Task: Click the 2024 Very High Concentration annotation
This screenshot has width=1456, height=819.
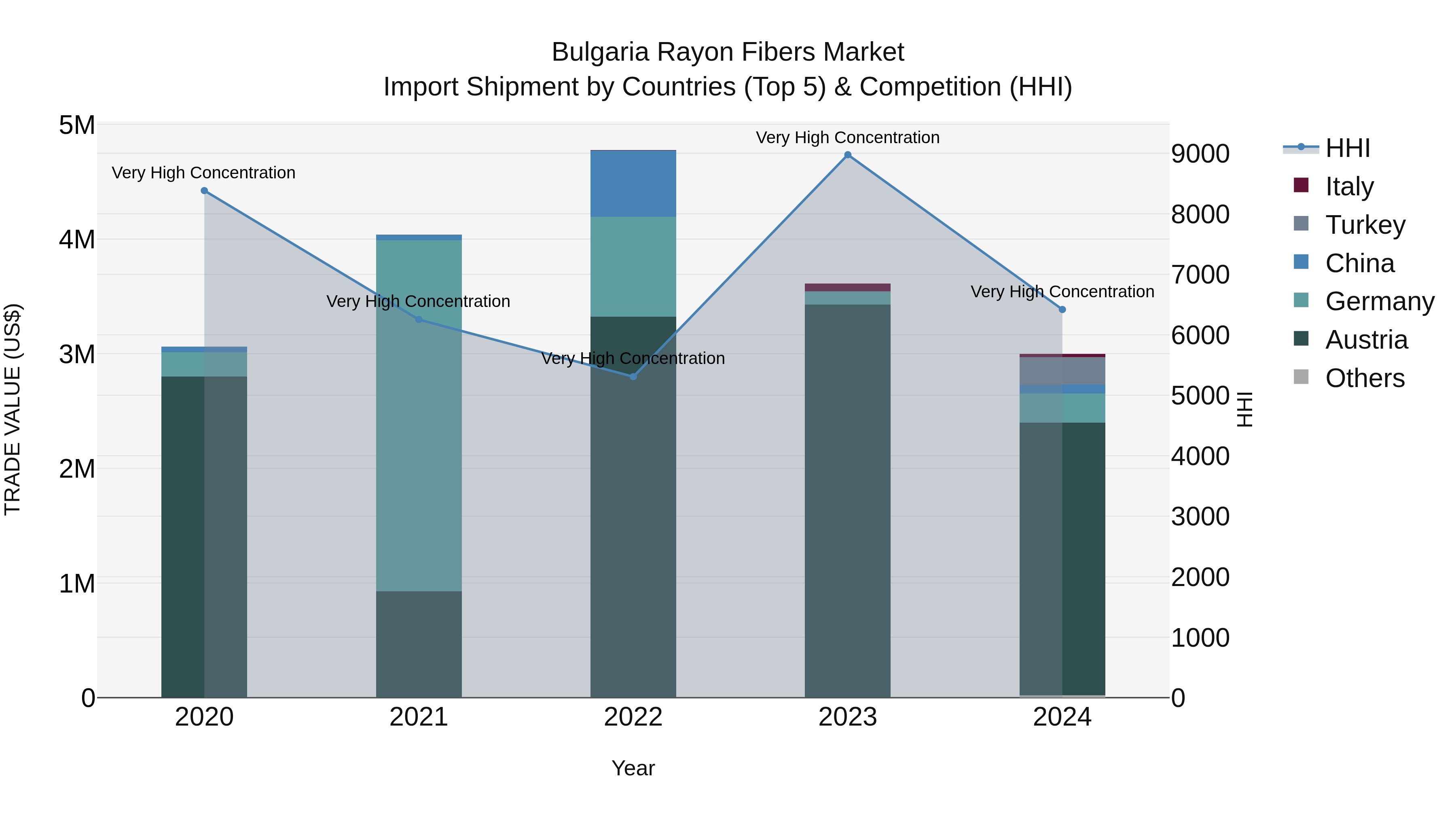Action: click(x=1062, y=292)
